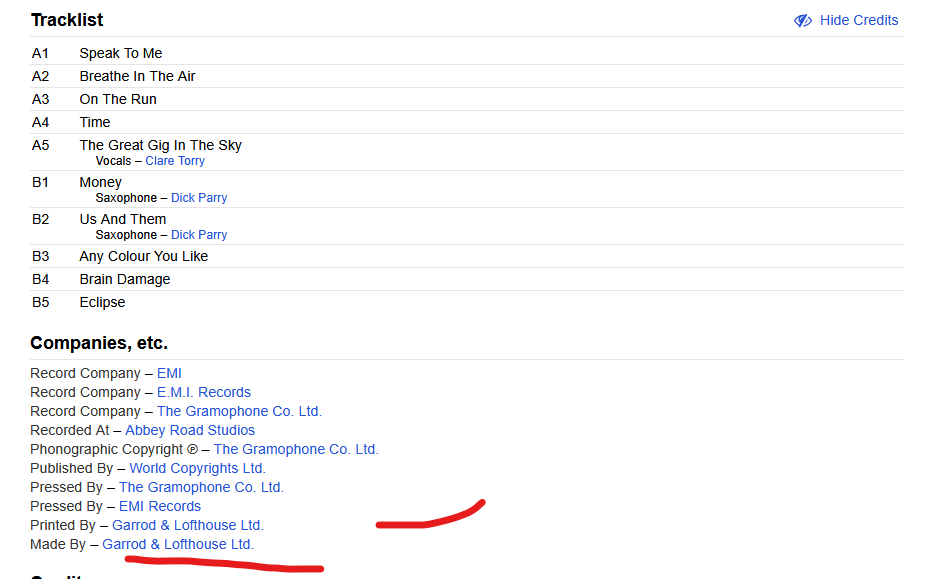Select track title The Great Gig In The Sky

pyautogui.click(x=160, y=146)
